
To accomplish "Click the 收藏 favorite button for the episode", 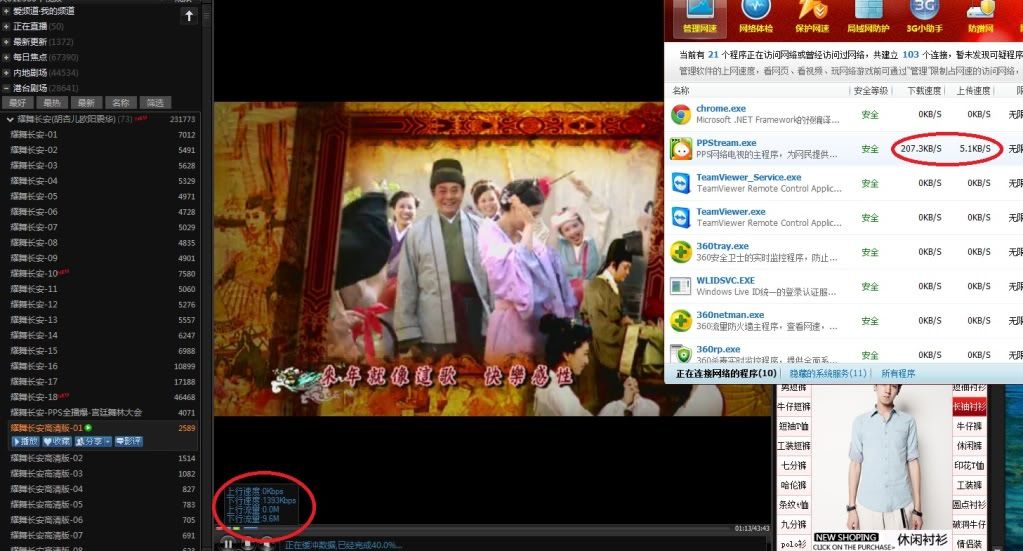I will tap(56, 441).
